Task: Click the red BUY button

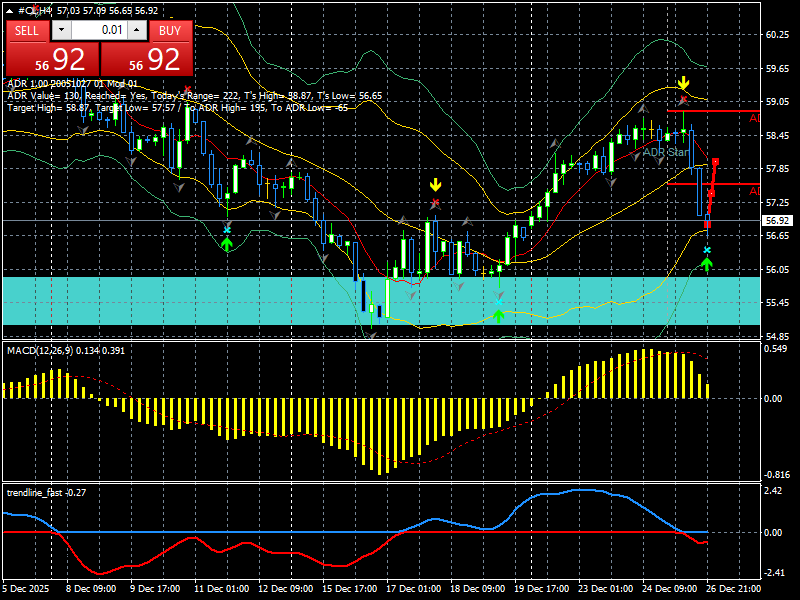Action: coord(170,31)
